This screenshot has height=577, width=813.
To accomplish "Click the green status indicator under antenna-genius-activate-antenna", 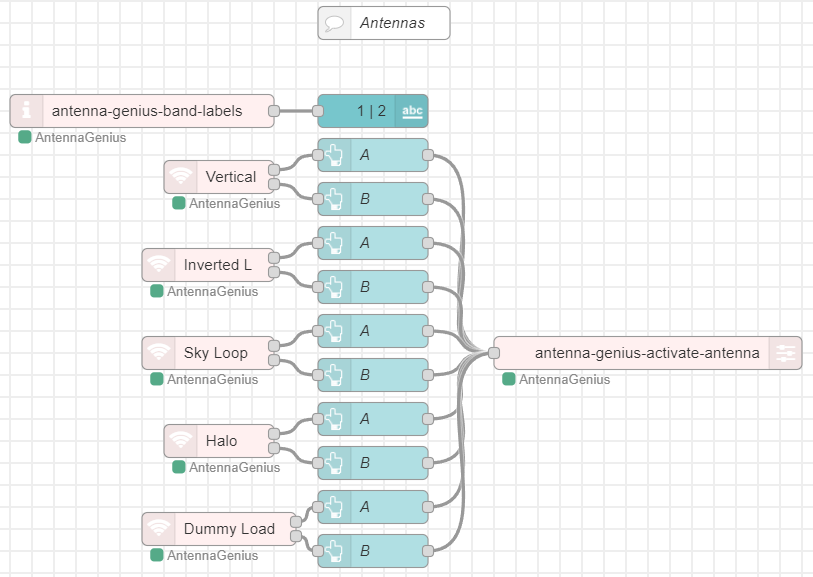I will tap(509, 379).
